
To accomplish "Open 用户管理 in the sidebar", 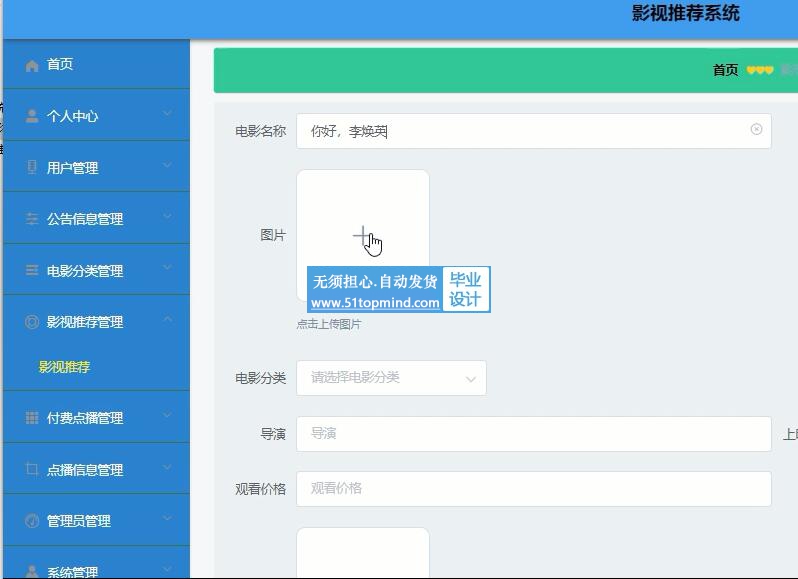I will (x=96, y=167).
